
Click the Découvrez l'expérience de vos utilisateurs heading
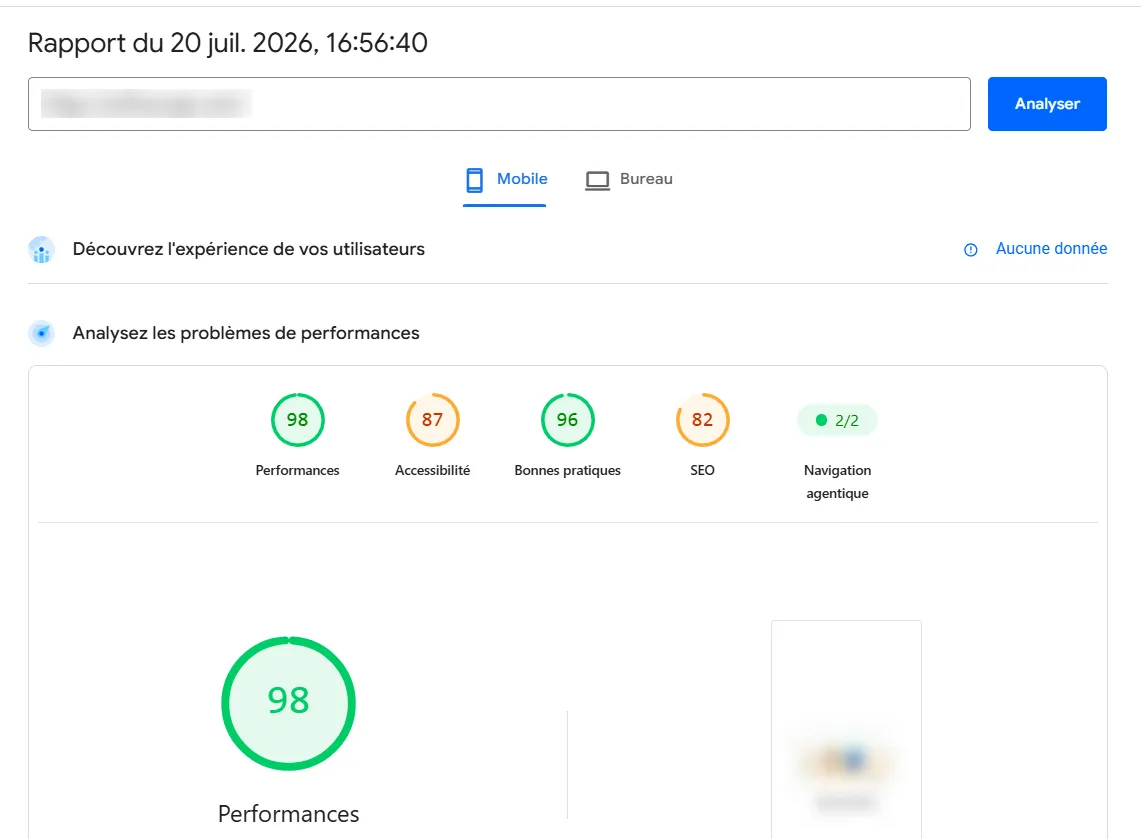(x=248, y=250)
